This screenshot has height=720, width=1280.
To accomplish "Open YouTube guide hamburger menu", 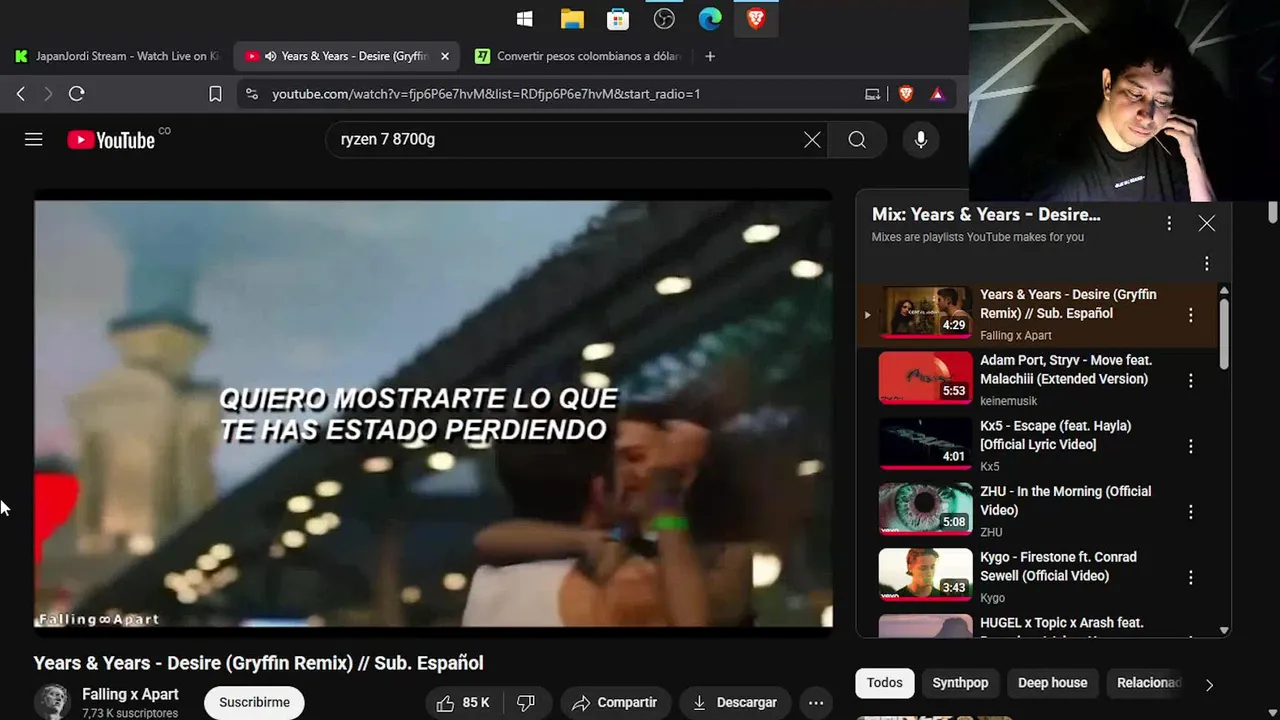I will [x=34, y=140].
